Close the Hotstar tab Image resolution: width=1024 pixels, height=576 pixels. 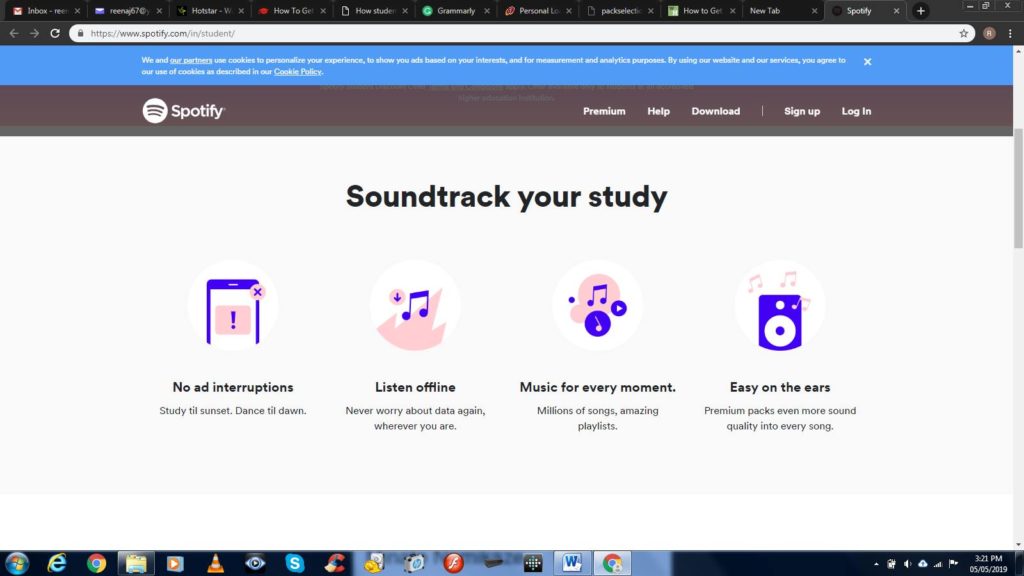(x=241, y=11)
